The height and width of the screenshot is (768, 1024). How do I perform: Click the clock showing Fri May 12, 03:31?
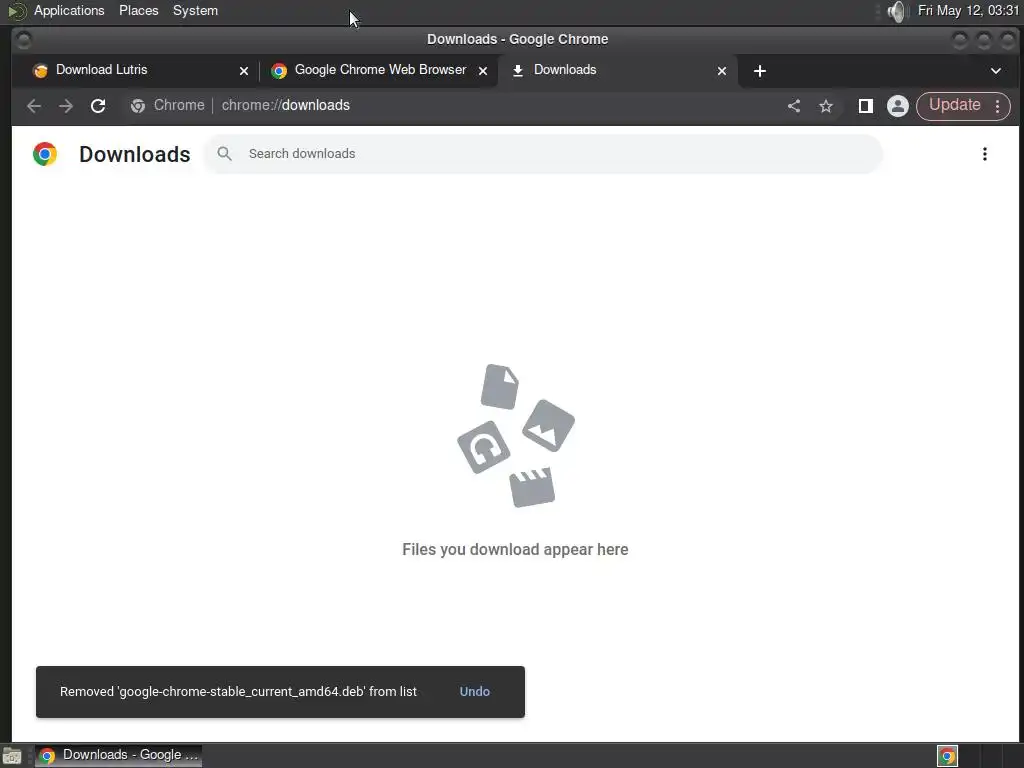(968, 10)
